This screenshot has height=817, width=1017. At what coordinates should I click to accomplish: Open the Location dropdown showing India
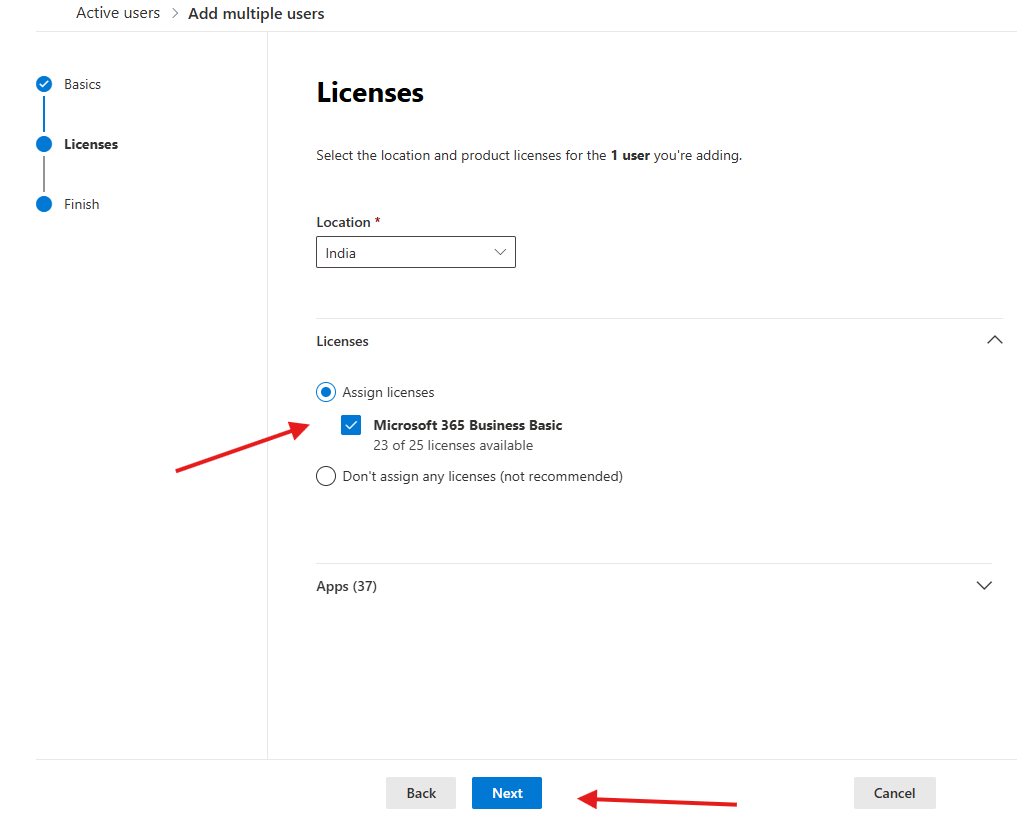point(415,253)
